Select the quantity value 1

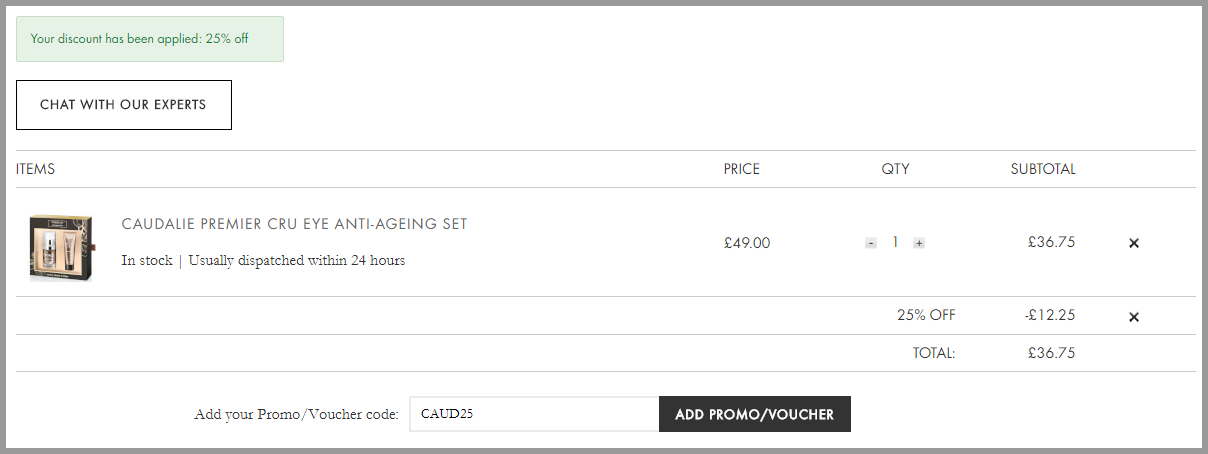click(895, 242)
